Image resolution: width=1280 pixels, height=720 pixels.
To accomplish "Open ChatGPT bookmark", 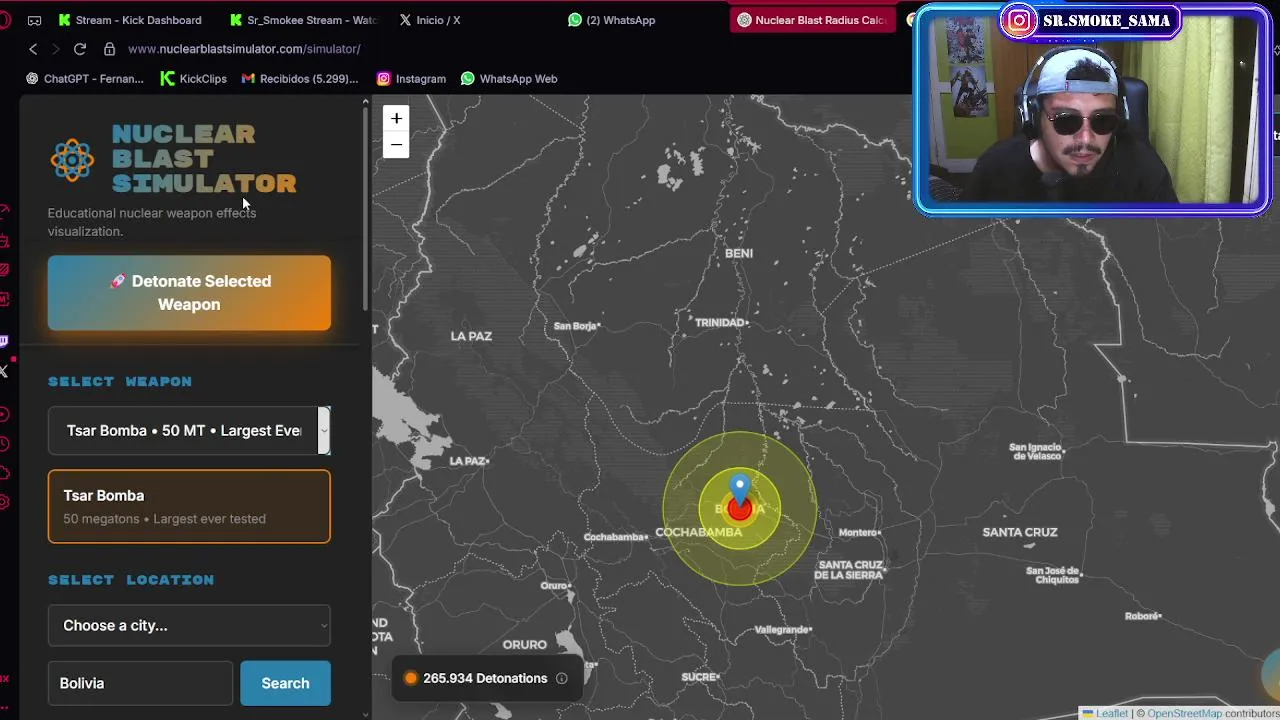I will pos(85,78).
